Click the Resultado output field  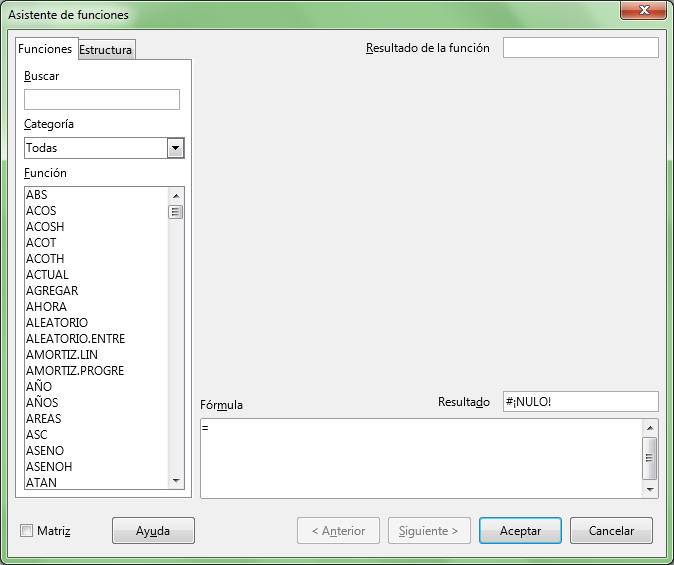click(580, 402)
